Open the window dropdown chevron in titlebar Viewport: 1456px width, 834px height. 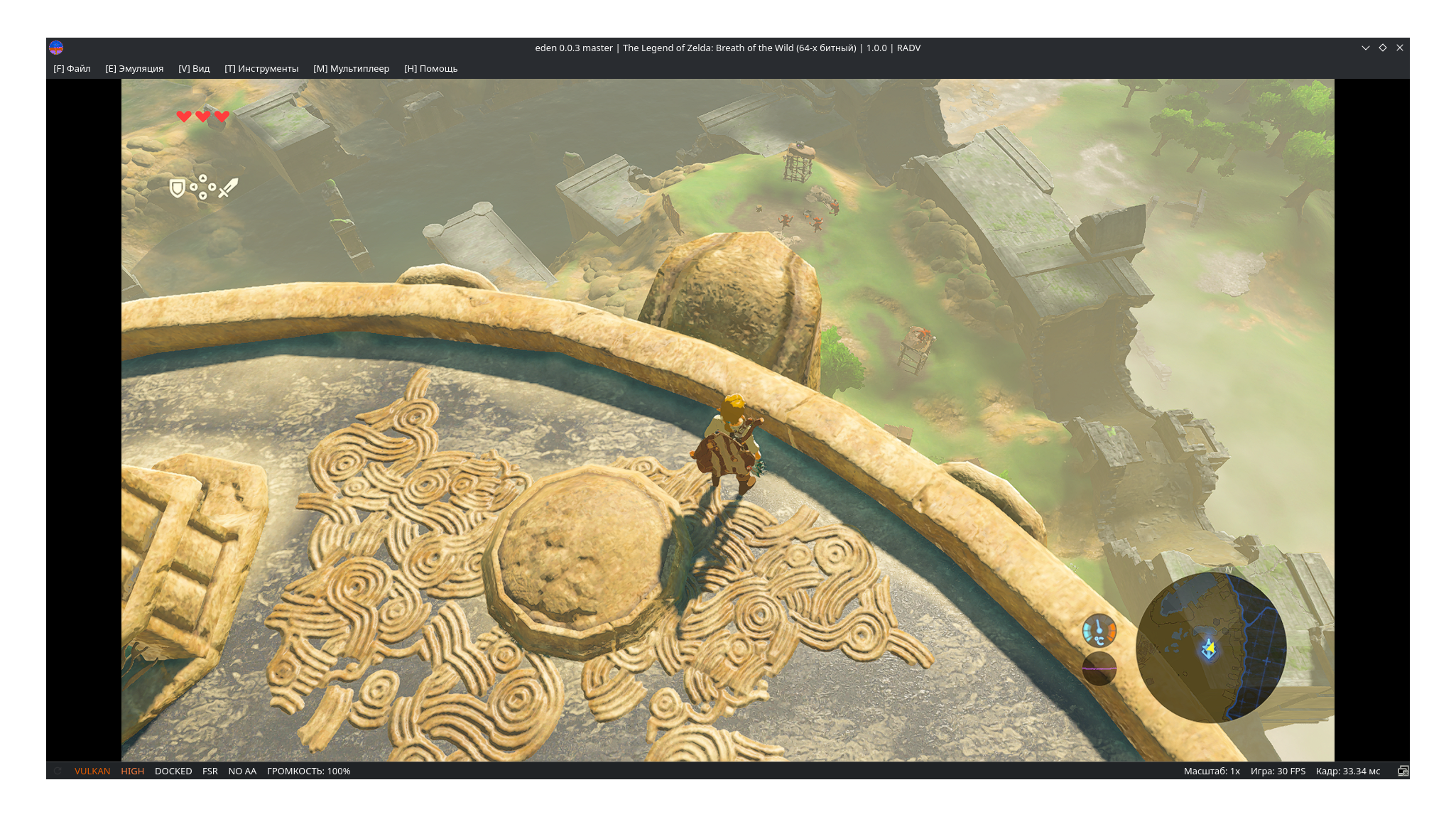(x=1365, y=48)
